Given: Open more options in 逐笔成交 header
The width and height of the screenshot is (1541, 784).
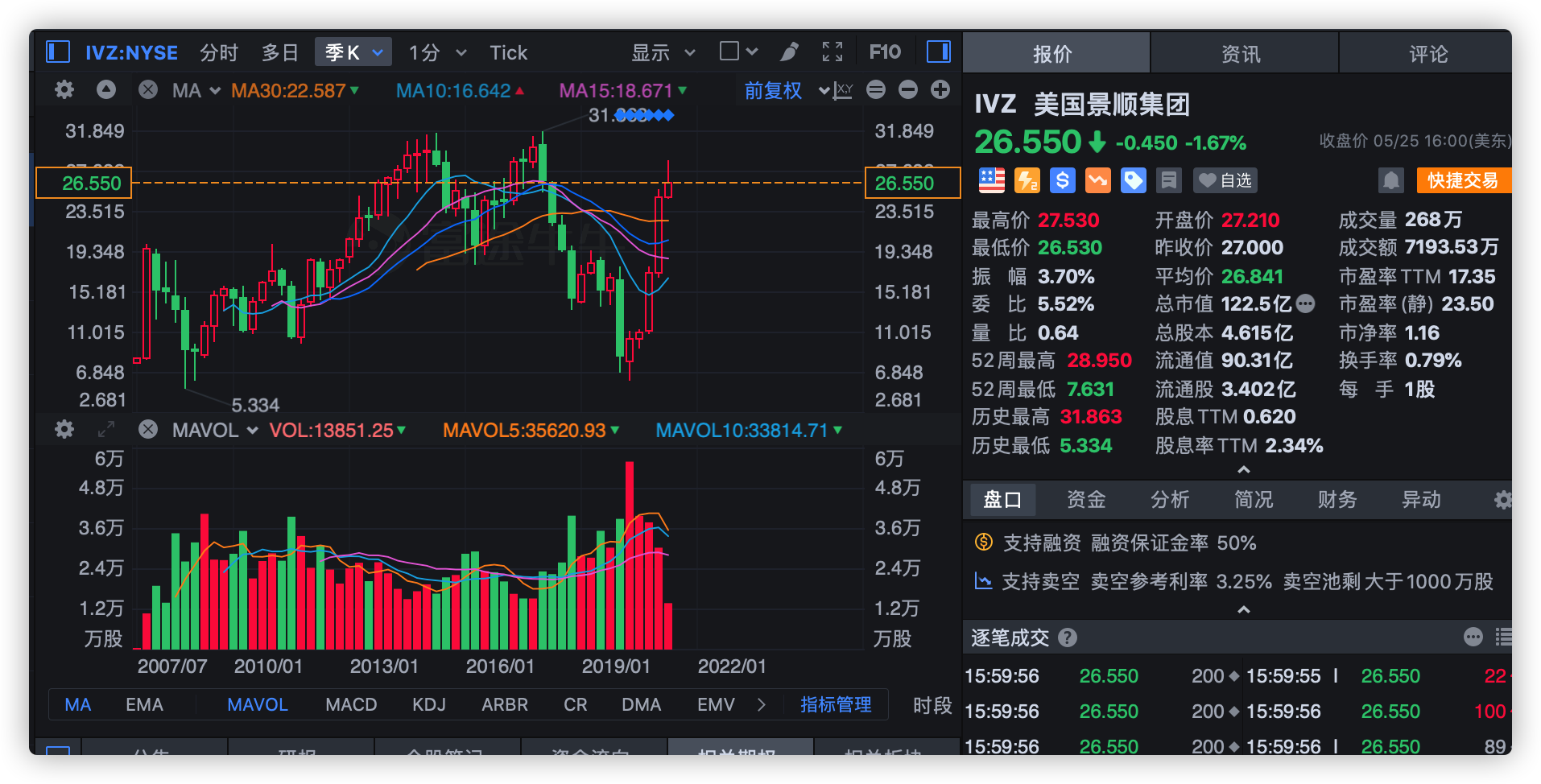Looking at the screenshot, I should pos(1473,638).
